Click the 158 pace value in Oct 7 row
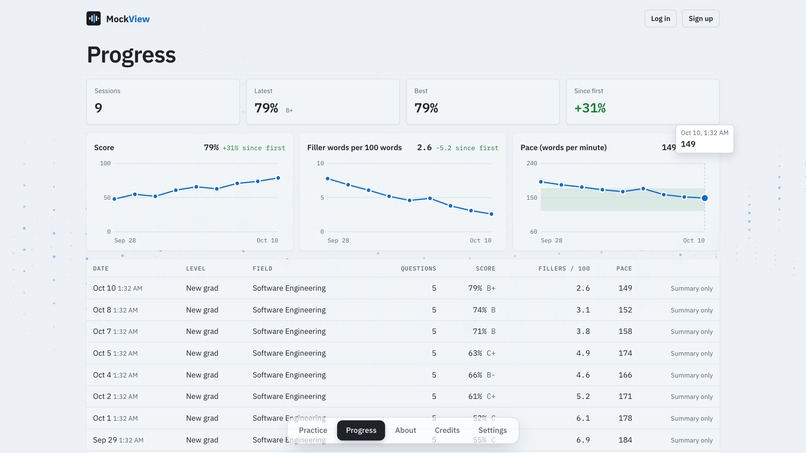The width and height of the screenshot is (806, 453). pos(625,332)
